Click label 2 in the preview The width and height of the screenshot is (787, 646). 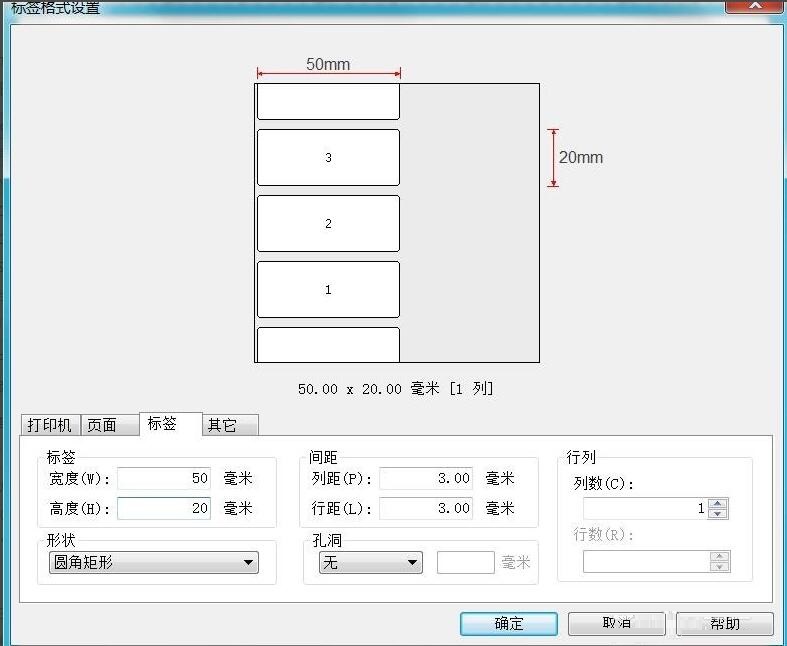tap(328, 223)
